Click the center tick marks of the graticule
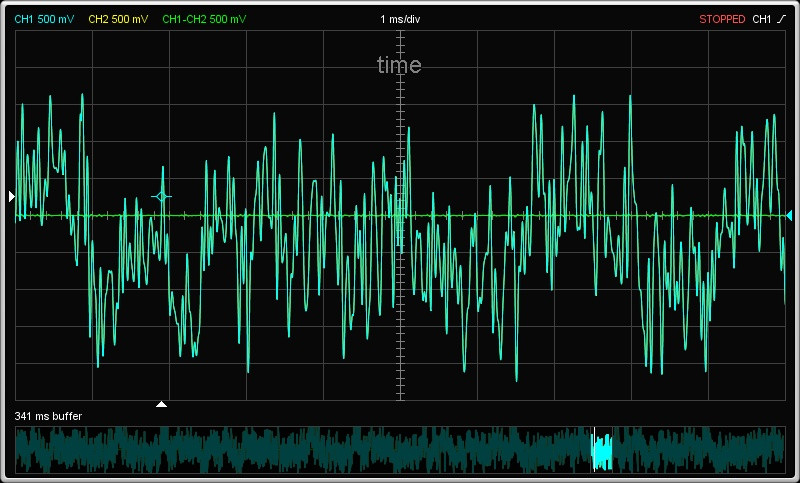The image size is (800, 483). (x=400, y=215)
